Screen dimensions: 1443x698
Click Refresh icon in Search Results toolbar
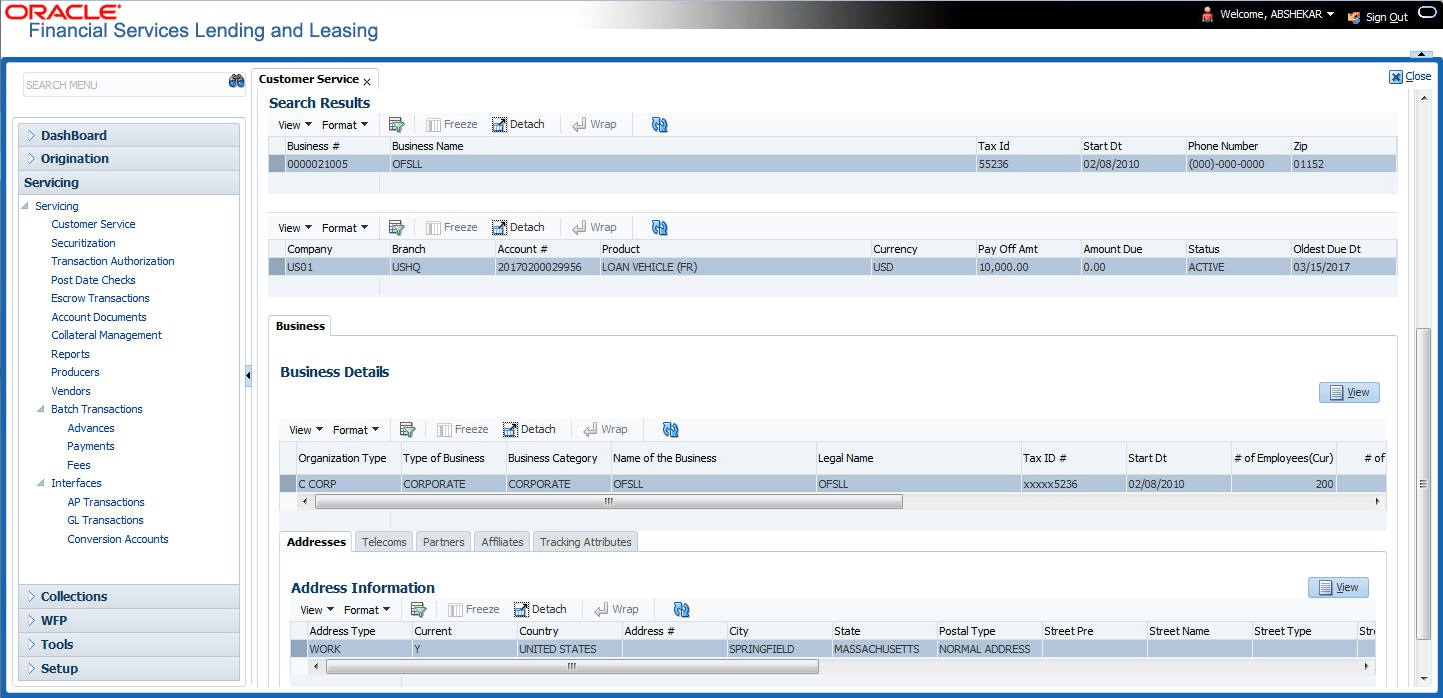(x=659, y=124)
